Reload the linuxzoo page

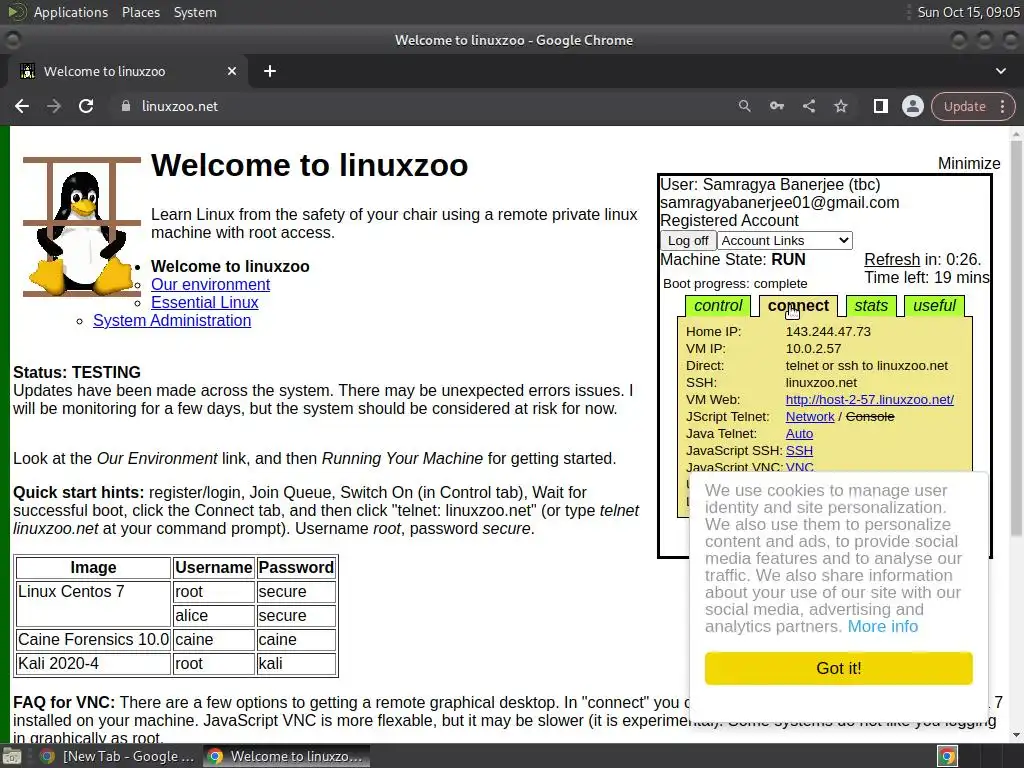pos(86,106)
